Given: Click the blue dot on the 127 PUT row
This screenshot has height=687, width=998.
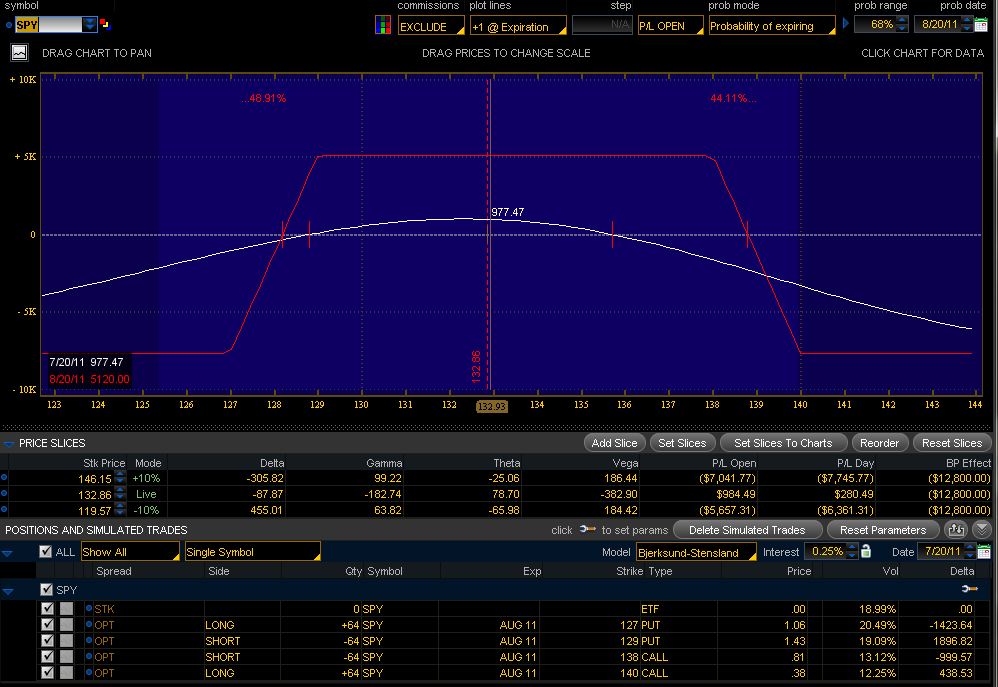Looking at the screenshot, I should click(89, 624).
